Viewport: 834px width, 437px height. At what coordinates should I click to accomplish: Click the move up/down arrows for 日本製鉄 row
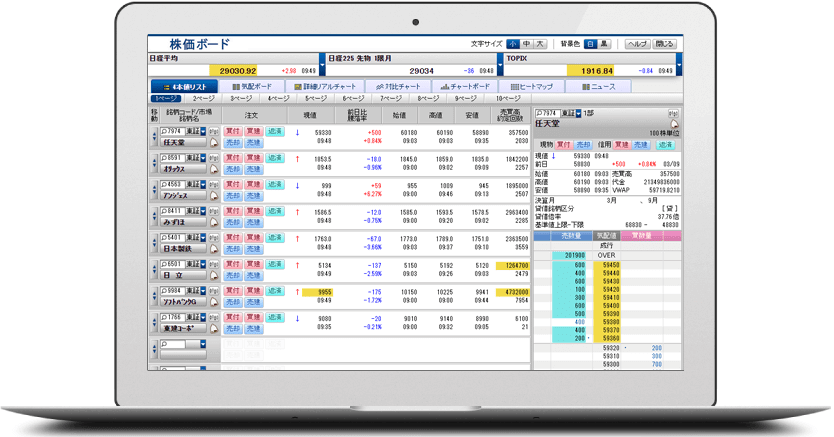155,243
